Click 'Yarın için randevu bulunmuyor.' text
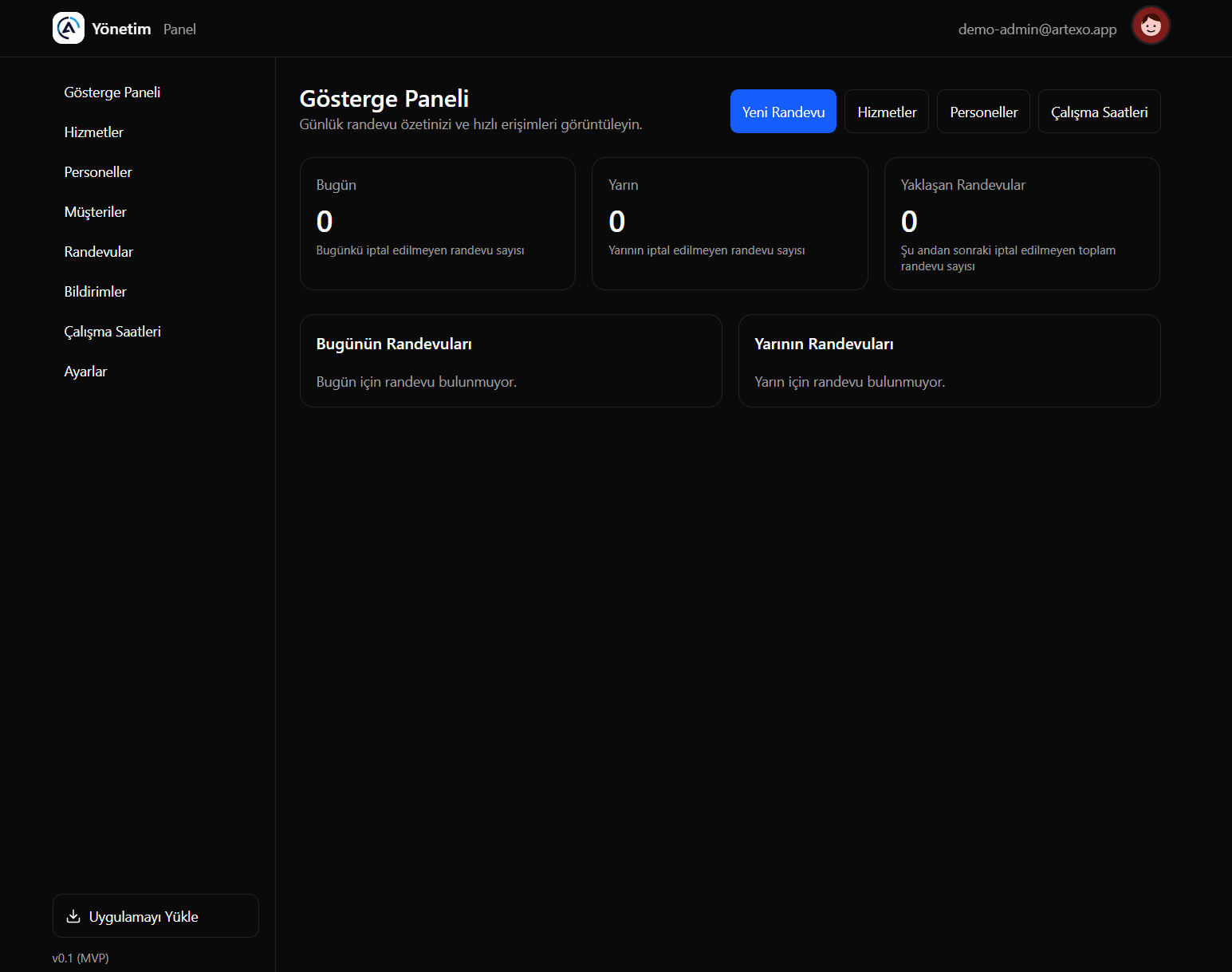Viewport: 1232px width, 972px height. (850, 382)
